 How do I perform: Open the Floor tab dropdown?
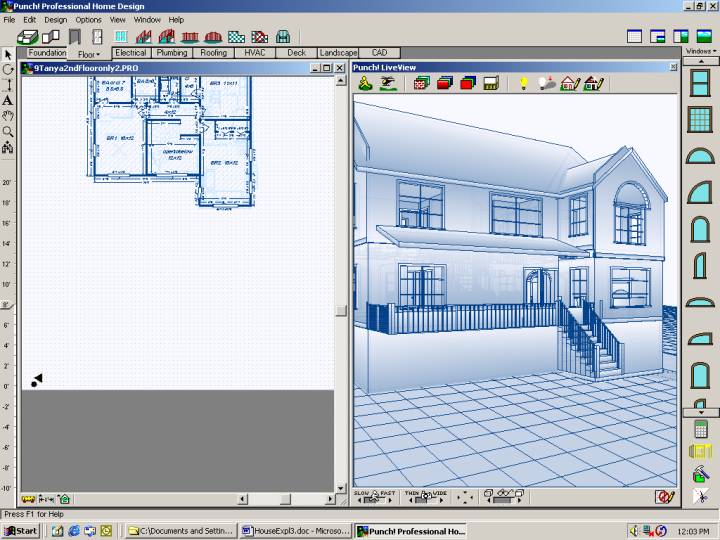click(x=89, y=54)
